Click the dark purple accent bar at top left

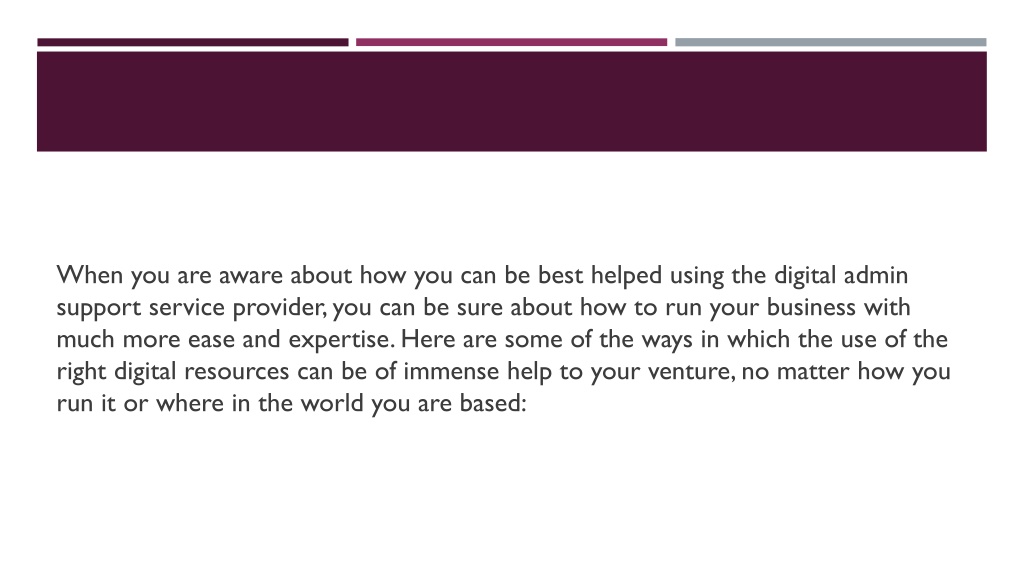click(193, 42)
